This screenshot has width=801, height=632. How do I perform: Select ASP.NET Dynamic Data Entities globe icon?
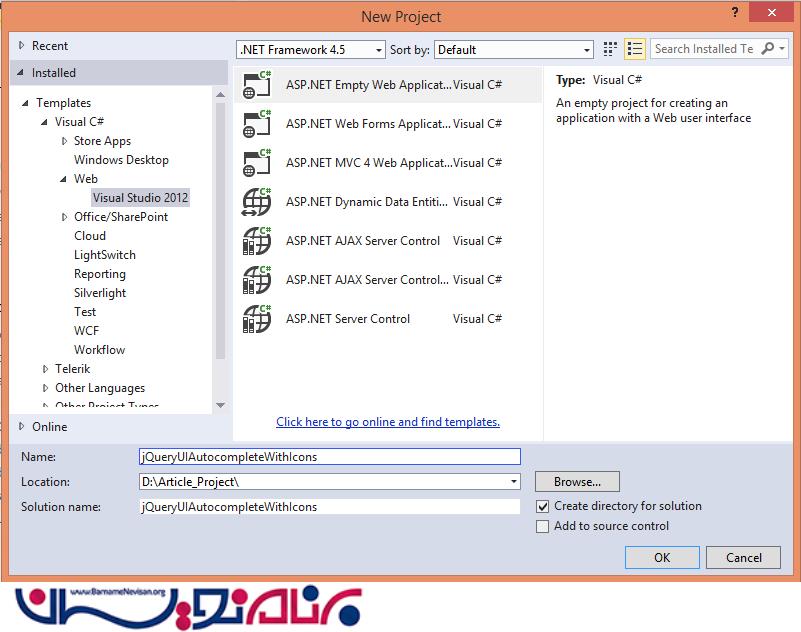tap(257, 202)
